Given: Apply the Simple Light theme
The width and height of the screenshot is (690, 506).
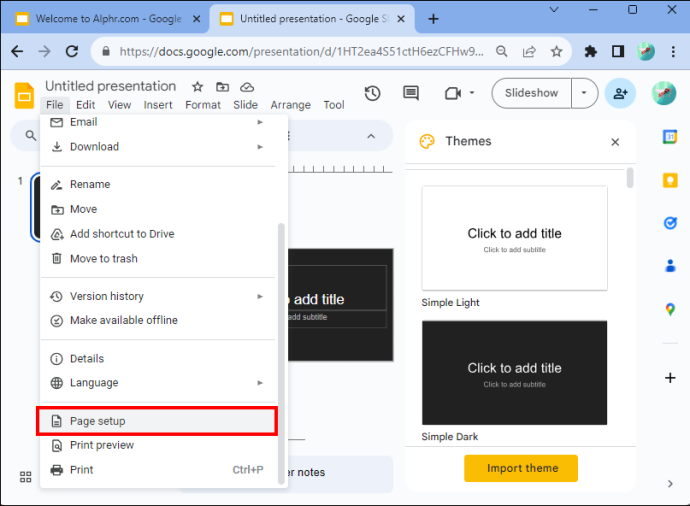Looking at the screenshot, I should coord(514,238).
